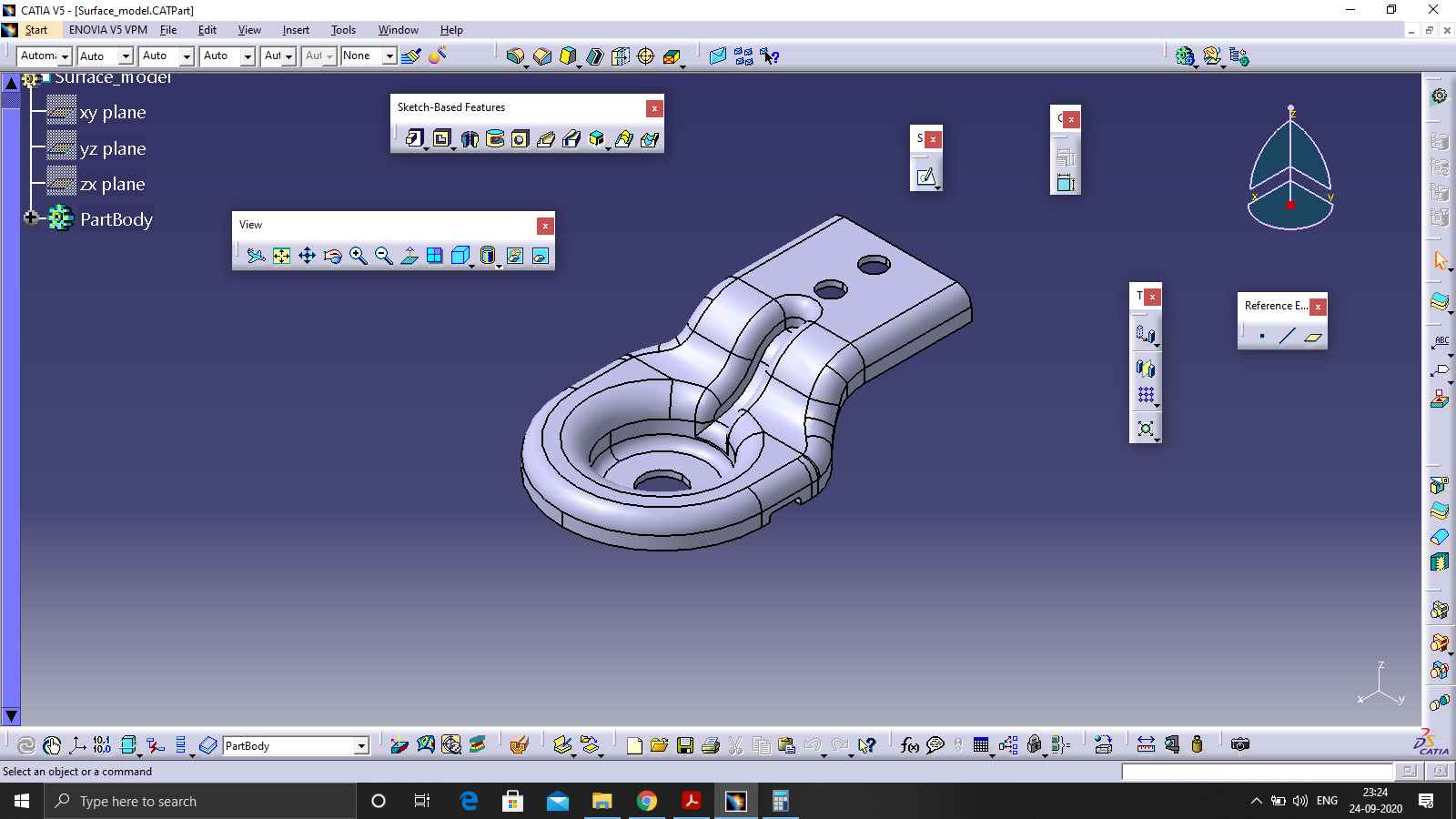Click the Measure Between icon
This screenshot has height=819, width=1456.
click(1147, 744)
